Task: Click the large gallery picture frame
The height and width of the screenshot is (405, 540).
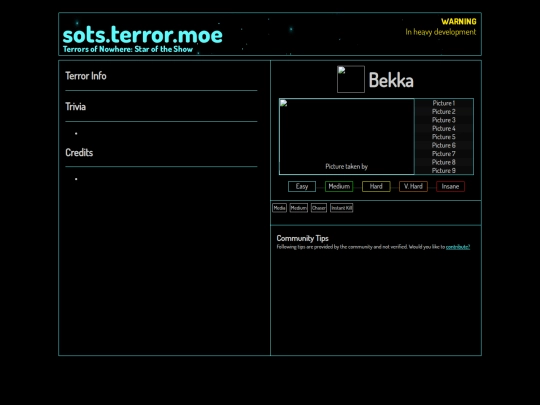Action: click(x=346, y=137)
